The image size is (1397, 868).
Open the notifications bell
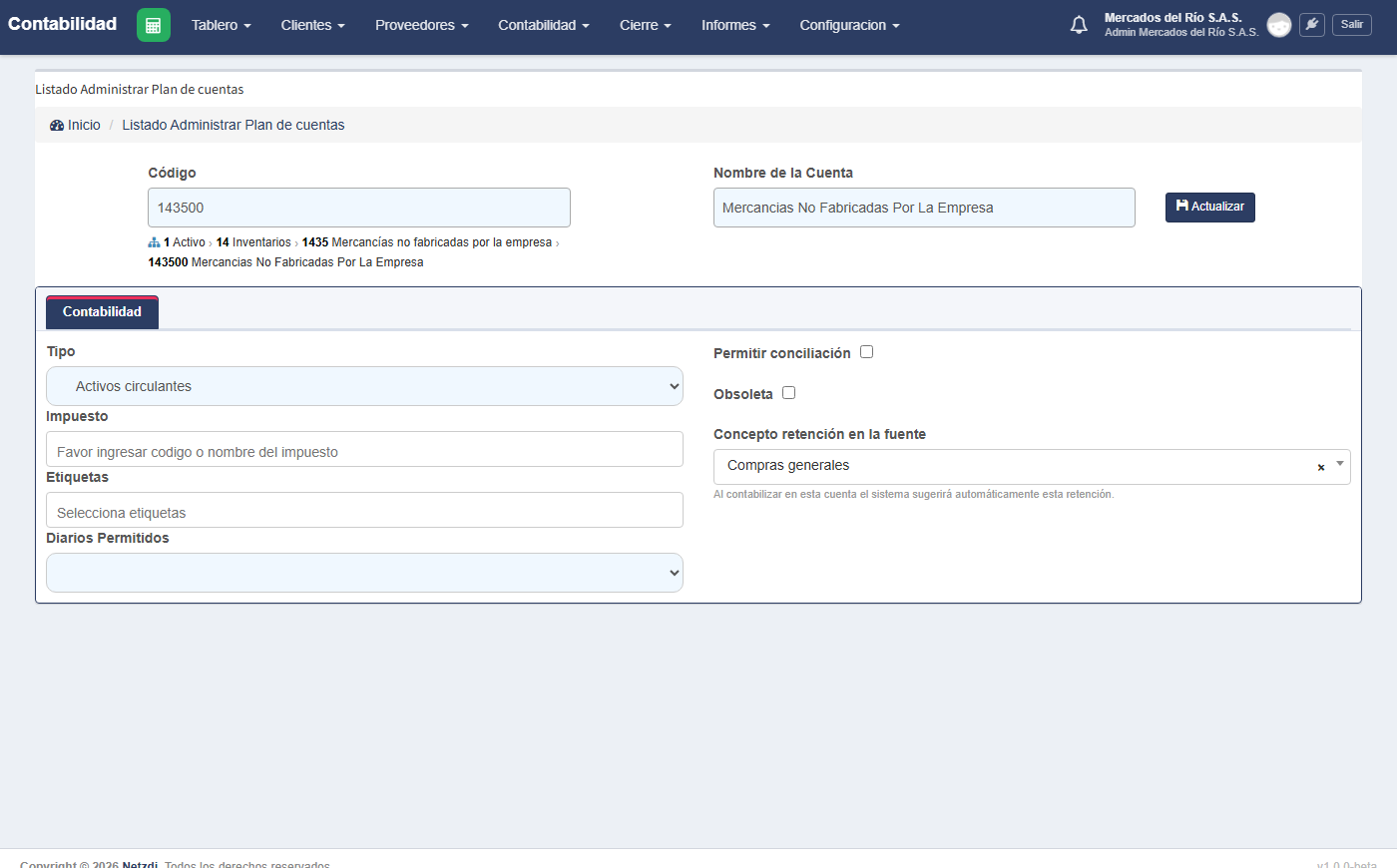(1079, 25)
